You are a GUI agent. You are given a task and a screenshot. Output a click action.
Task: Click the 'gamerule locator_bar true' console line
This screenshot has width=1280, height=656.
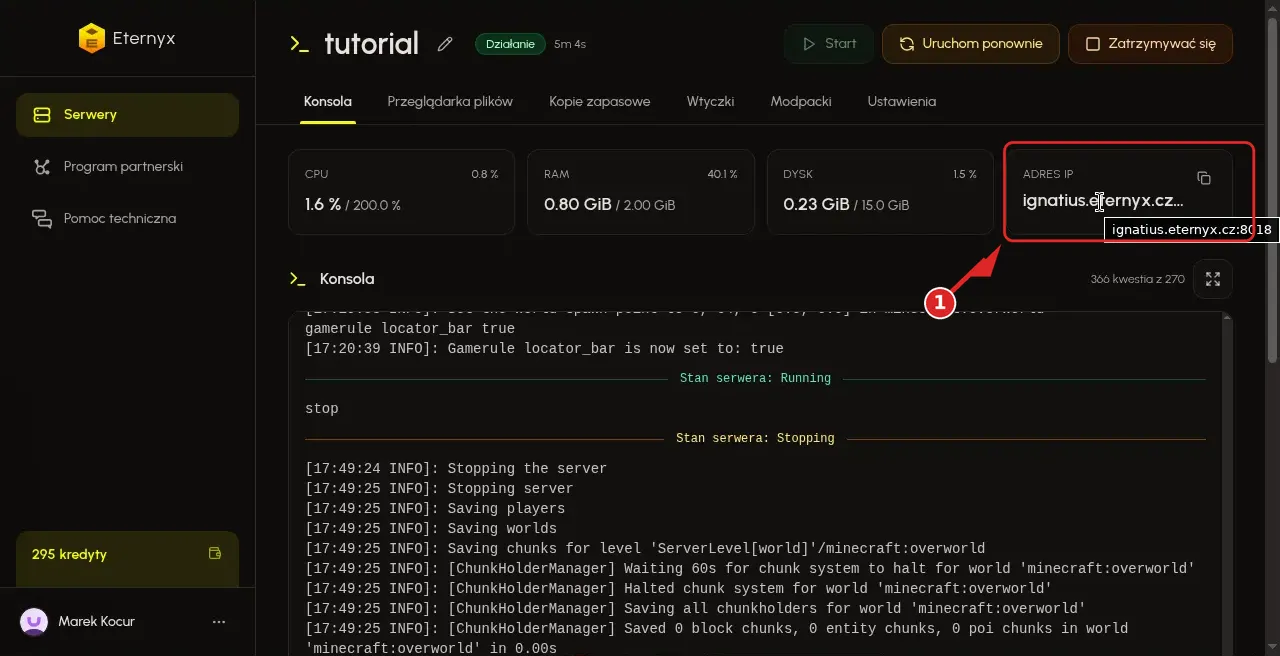pyautogui.click(x=410, y=329)
